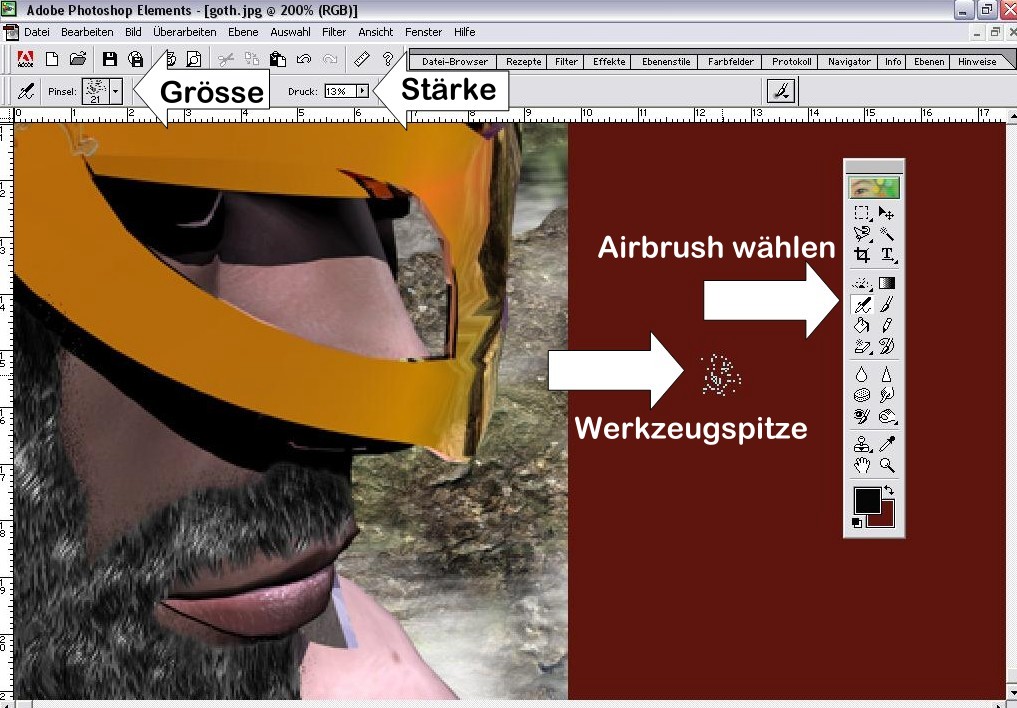
Task: Open the Rezepte palette tab
Action: coord(523,62)
